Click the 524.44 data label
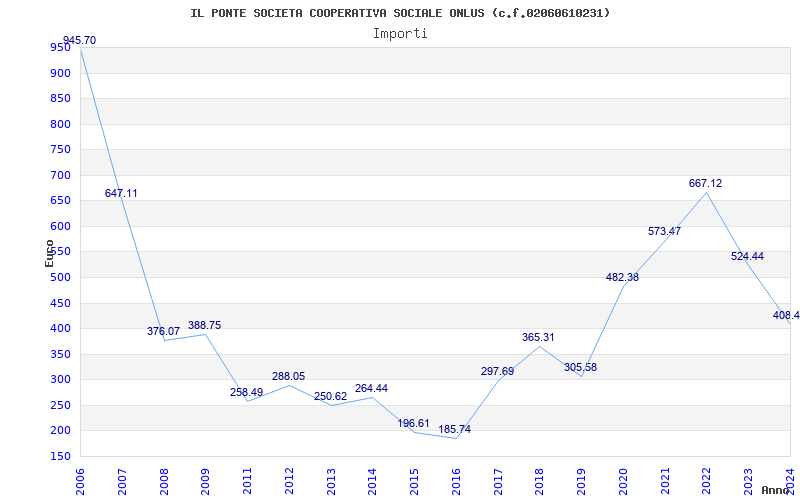The height and width of the screenshot is (500, 800). [x=747, y=257]
